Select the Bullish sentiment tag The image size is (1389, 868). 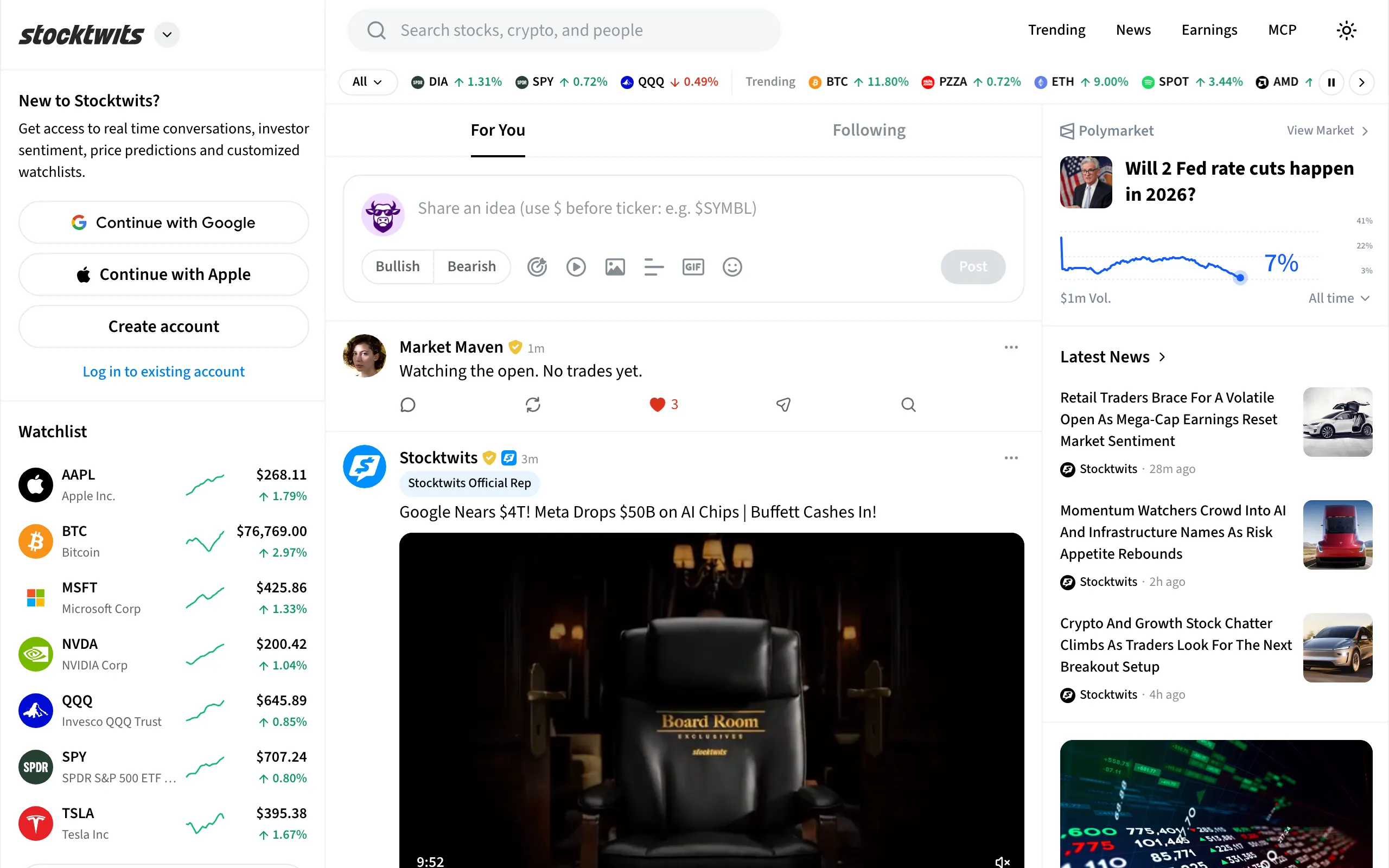tap(397, 267)
